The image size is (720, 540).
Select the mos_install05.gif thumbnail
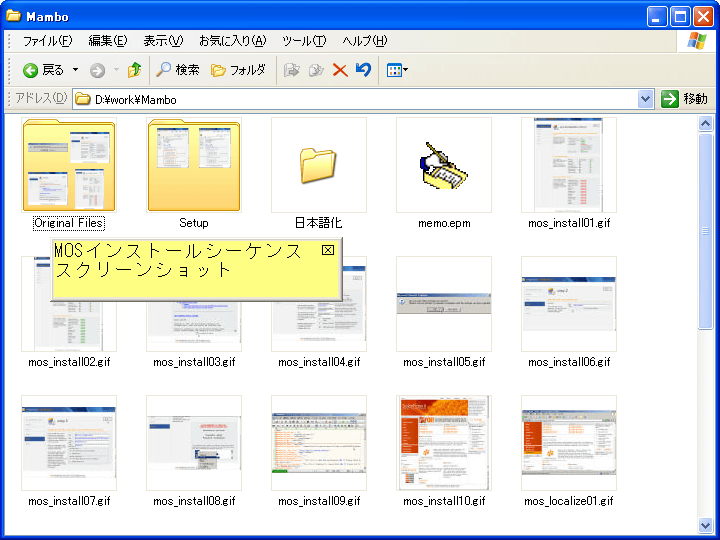[444, 304]
